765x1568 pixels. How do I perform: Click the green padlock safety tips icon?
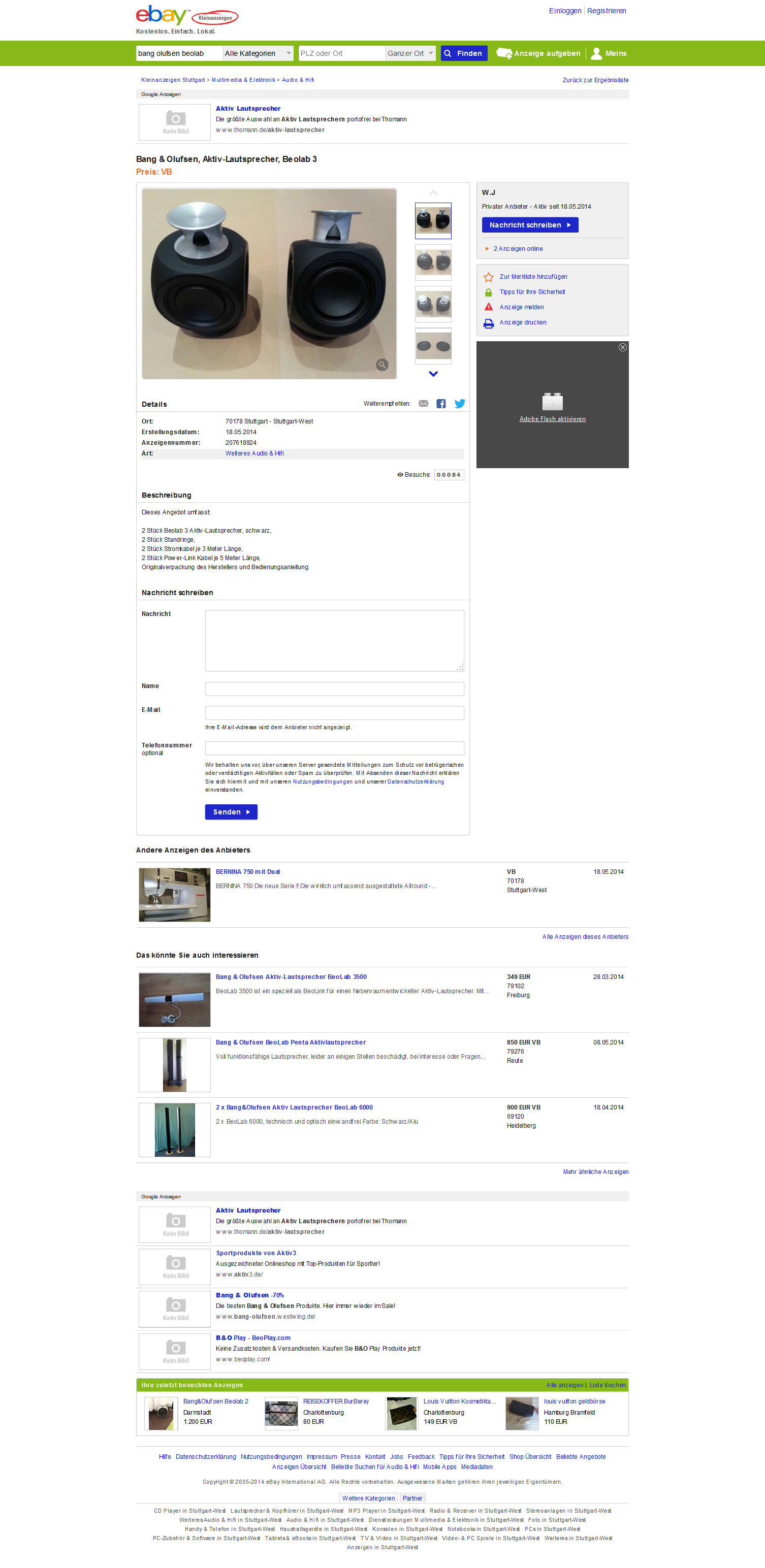(x=489, y=292)
